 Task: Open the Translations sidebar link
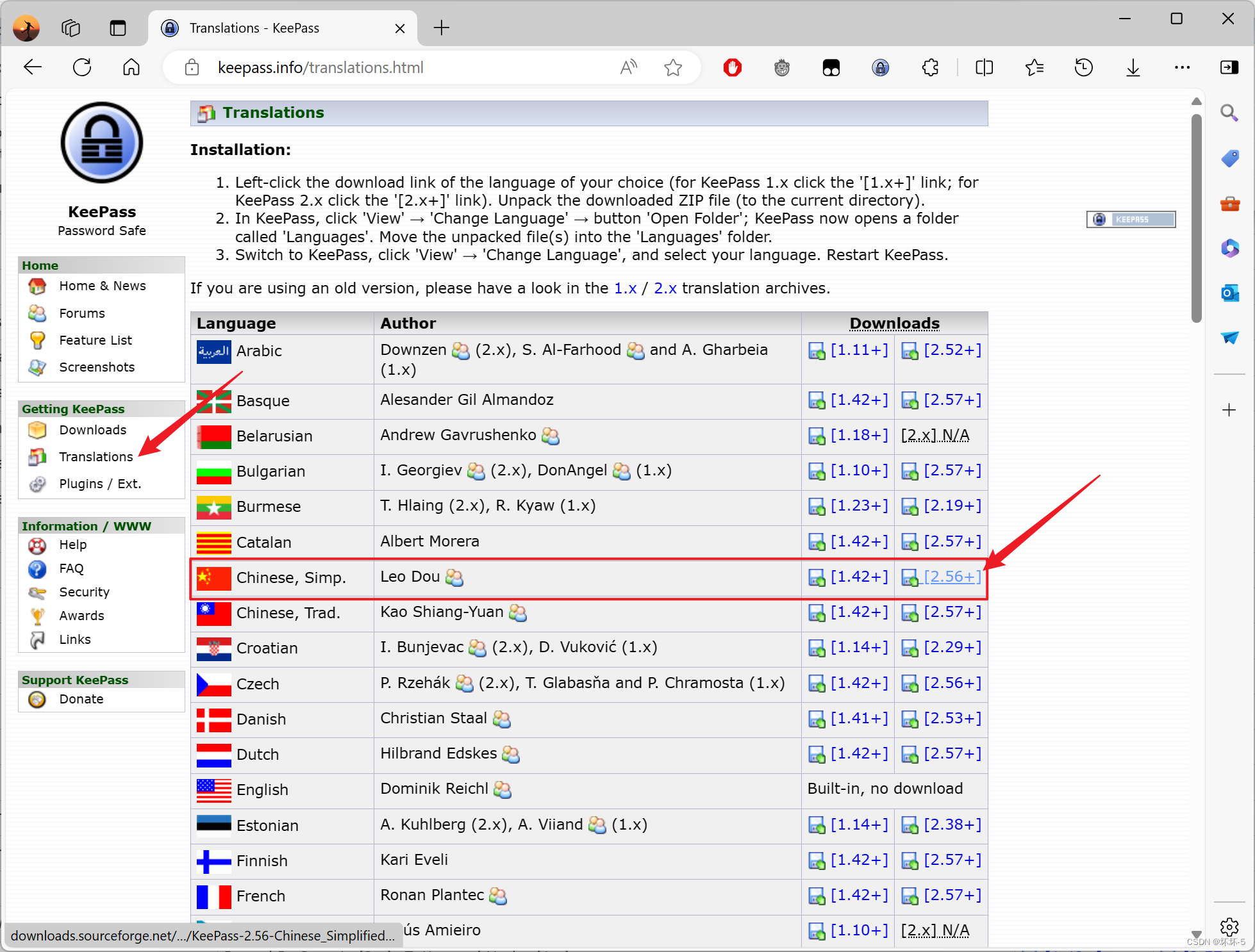tap(96, 457)
